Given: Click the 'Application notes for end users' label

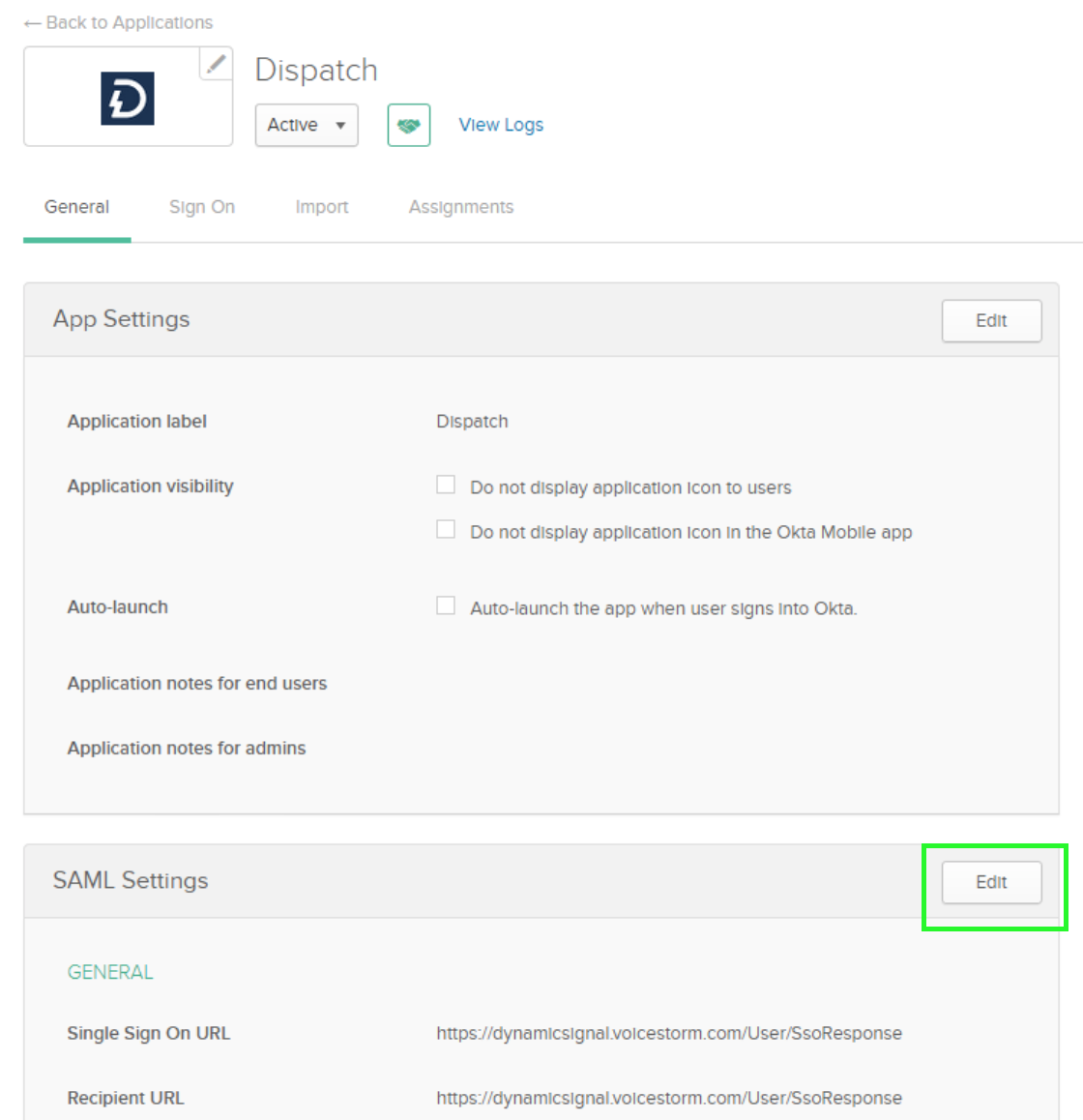Looking at the screenshot, I should point(197,684).
